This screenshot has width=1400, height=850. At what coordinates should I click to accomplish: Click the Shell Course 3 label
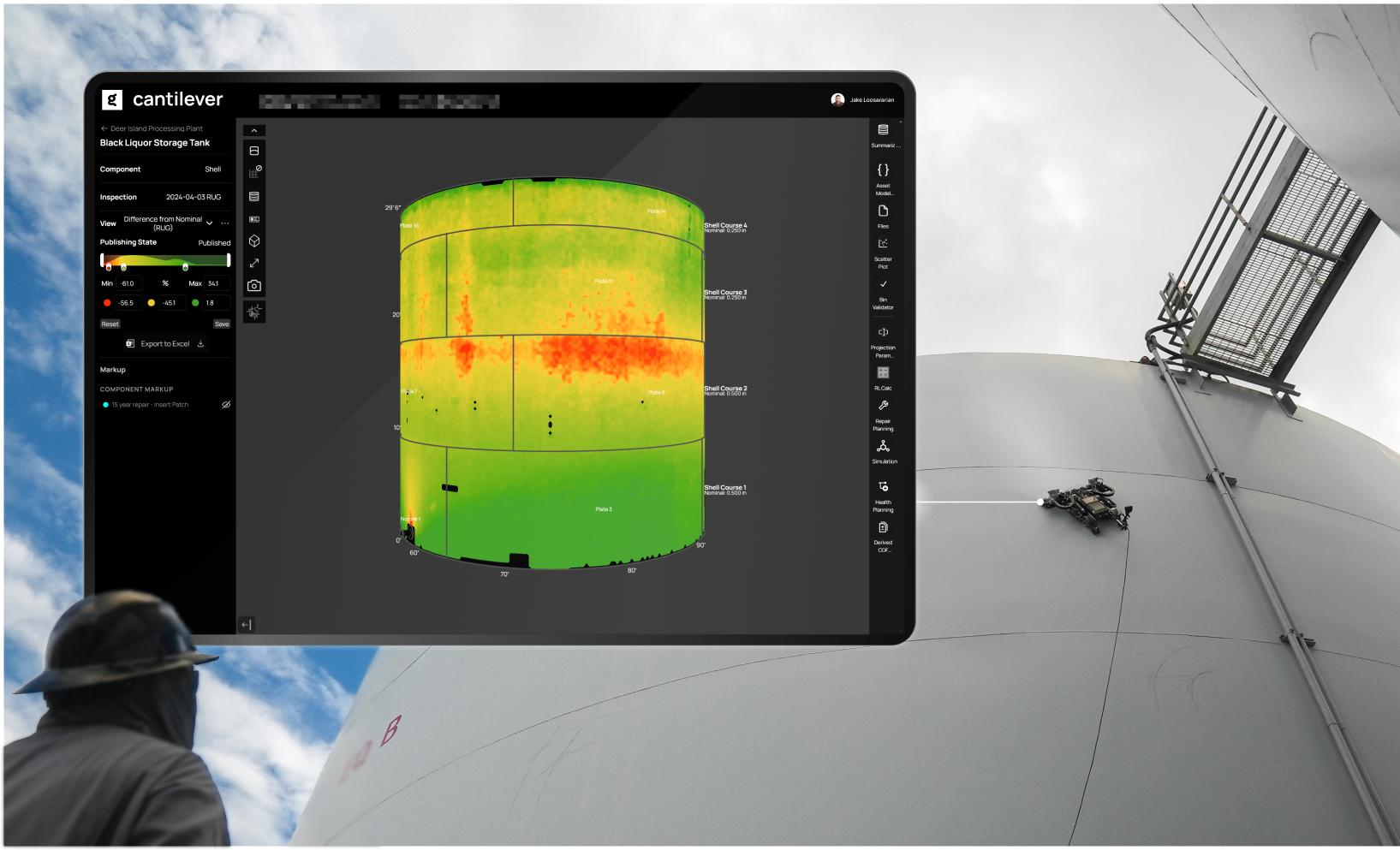pyautogui.click(x=725, y=293)
